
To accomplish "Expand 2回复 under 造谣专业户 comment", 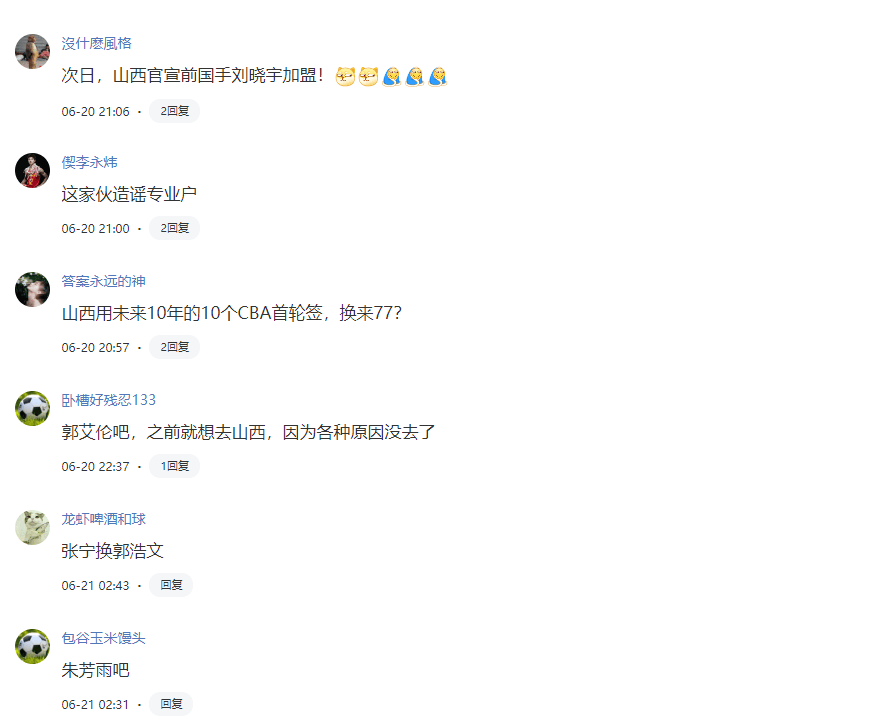I will 174,228.
